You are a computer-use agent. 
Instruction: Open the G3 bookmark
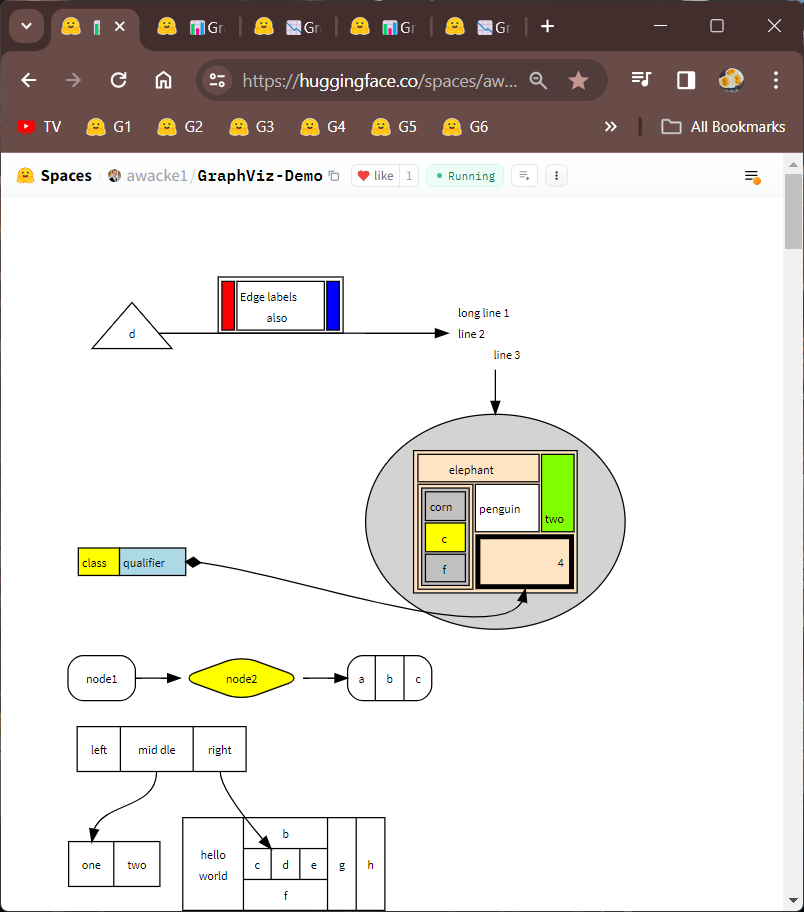(x=252, y=127)
